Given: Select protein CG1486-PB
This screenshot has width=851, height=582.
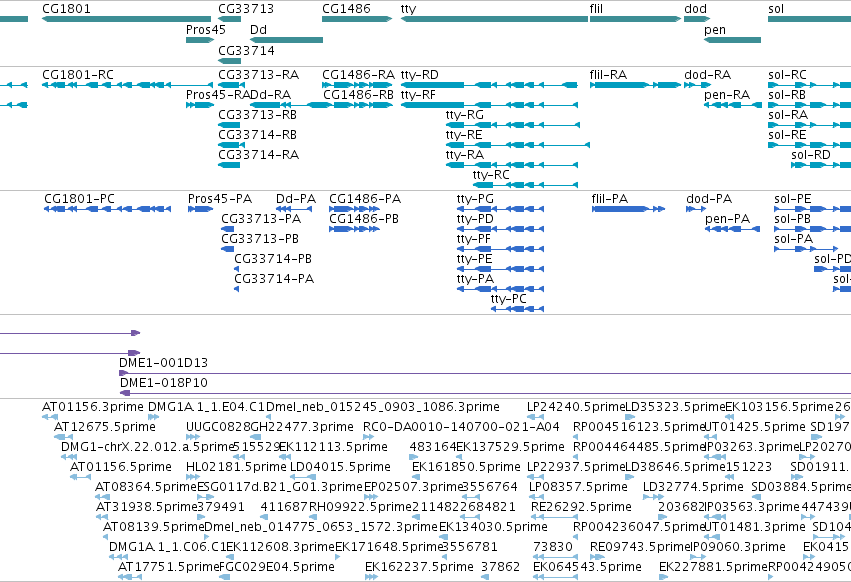Looking at the screenshot, I should coord(354,229).
